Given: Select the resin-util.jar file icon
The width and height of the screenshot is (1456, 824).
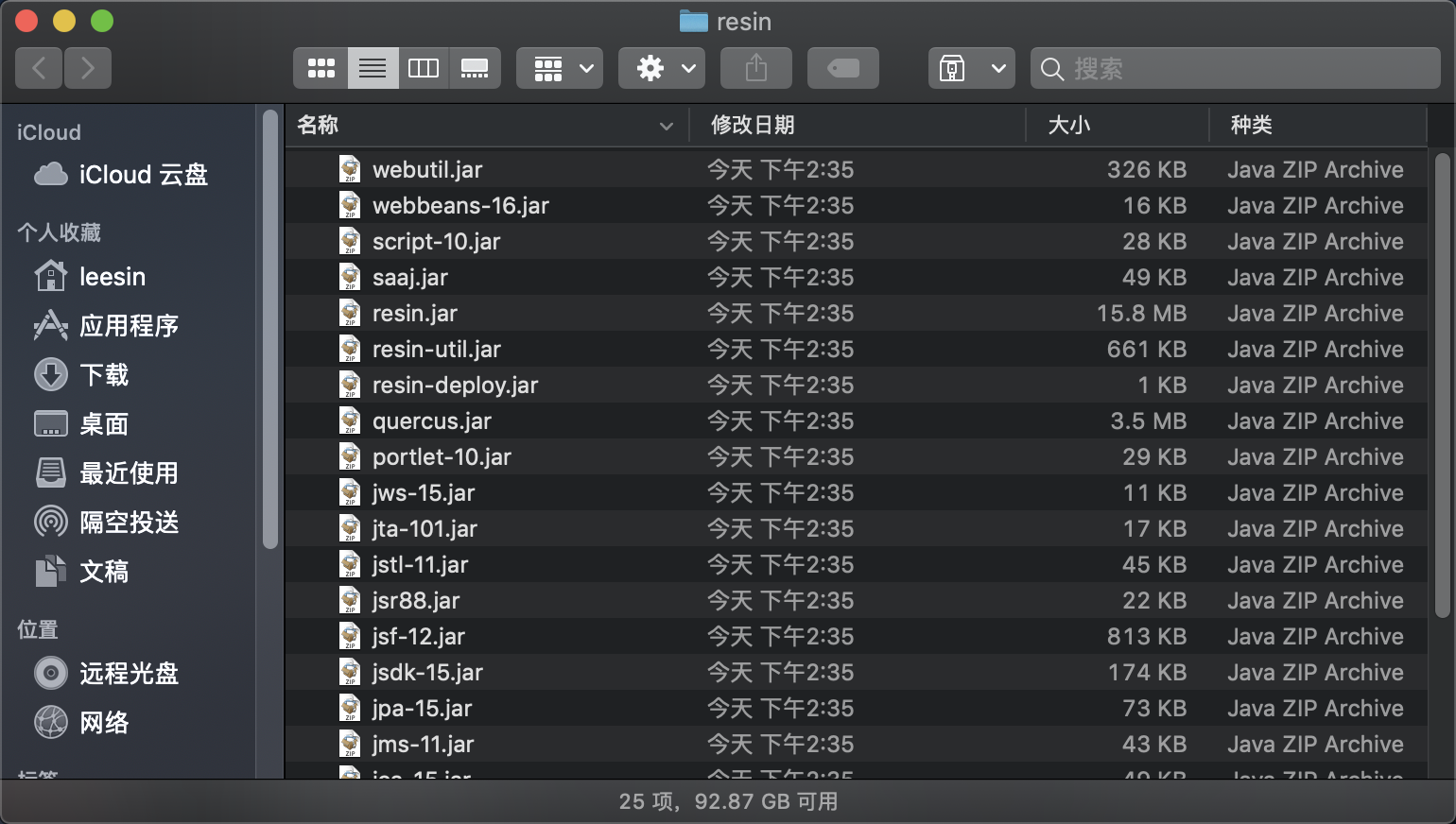Looking at the screenshot, I should click(350, 349).
